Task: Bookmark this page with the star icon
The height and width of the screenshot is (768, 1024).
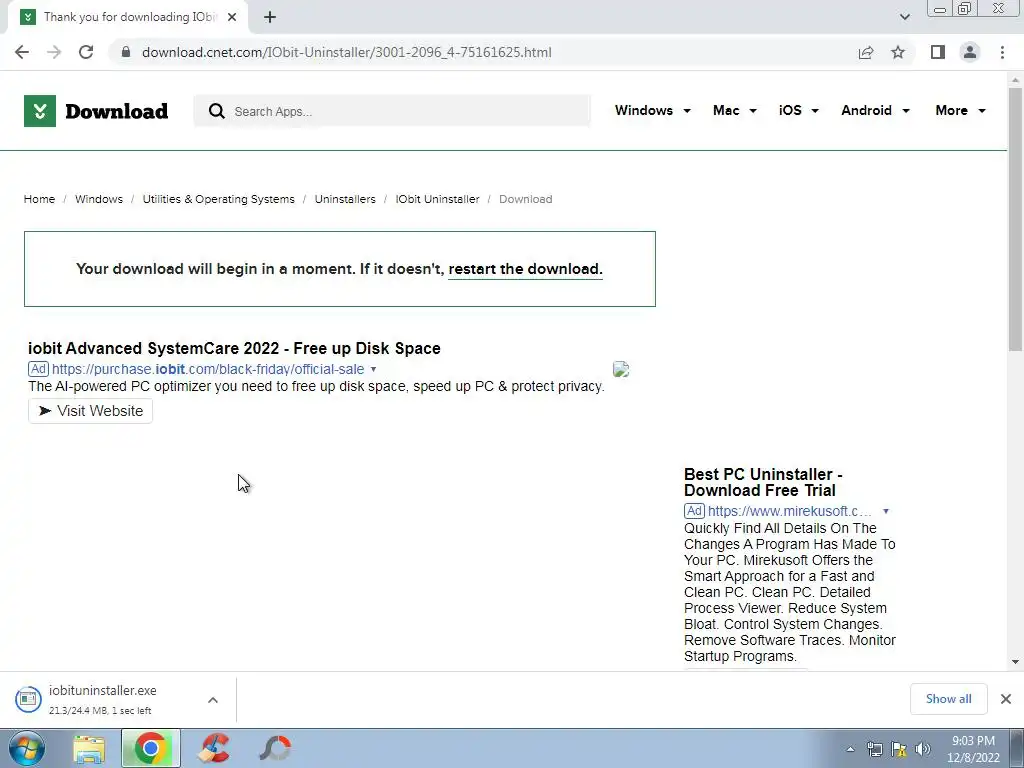Action: coord(898,52)
